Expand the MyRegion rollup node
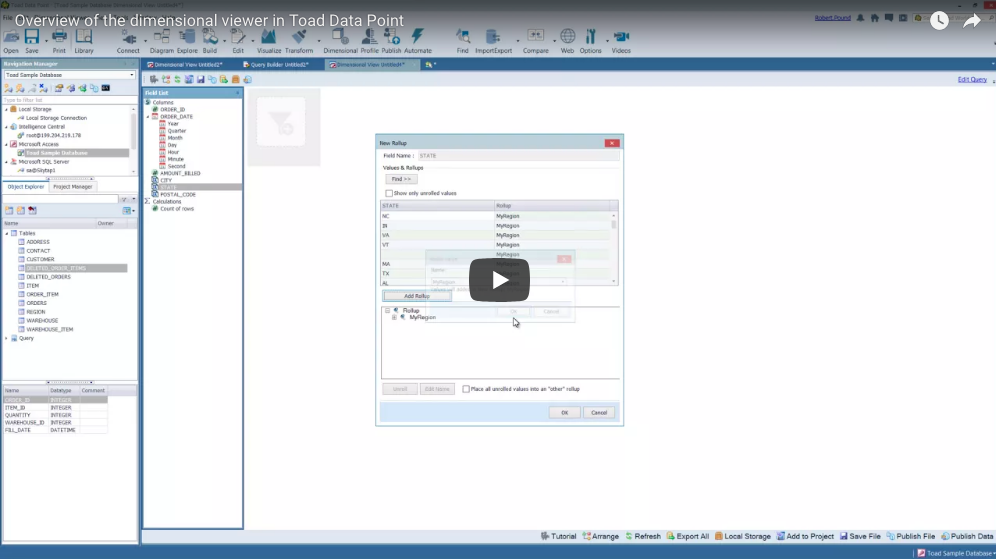 pos(394,317)
